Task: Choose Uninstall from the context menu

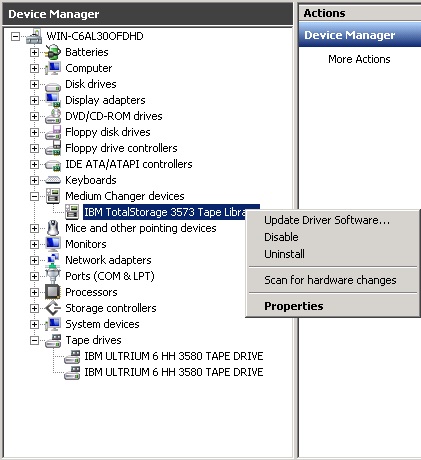Action: point(284,254)
